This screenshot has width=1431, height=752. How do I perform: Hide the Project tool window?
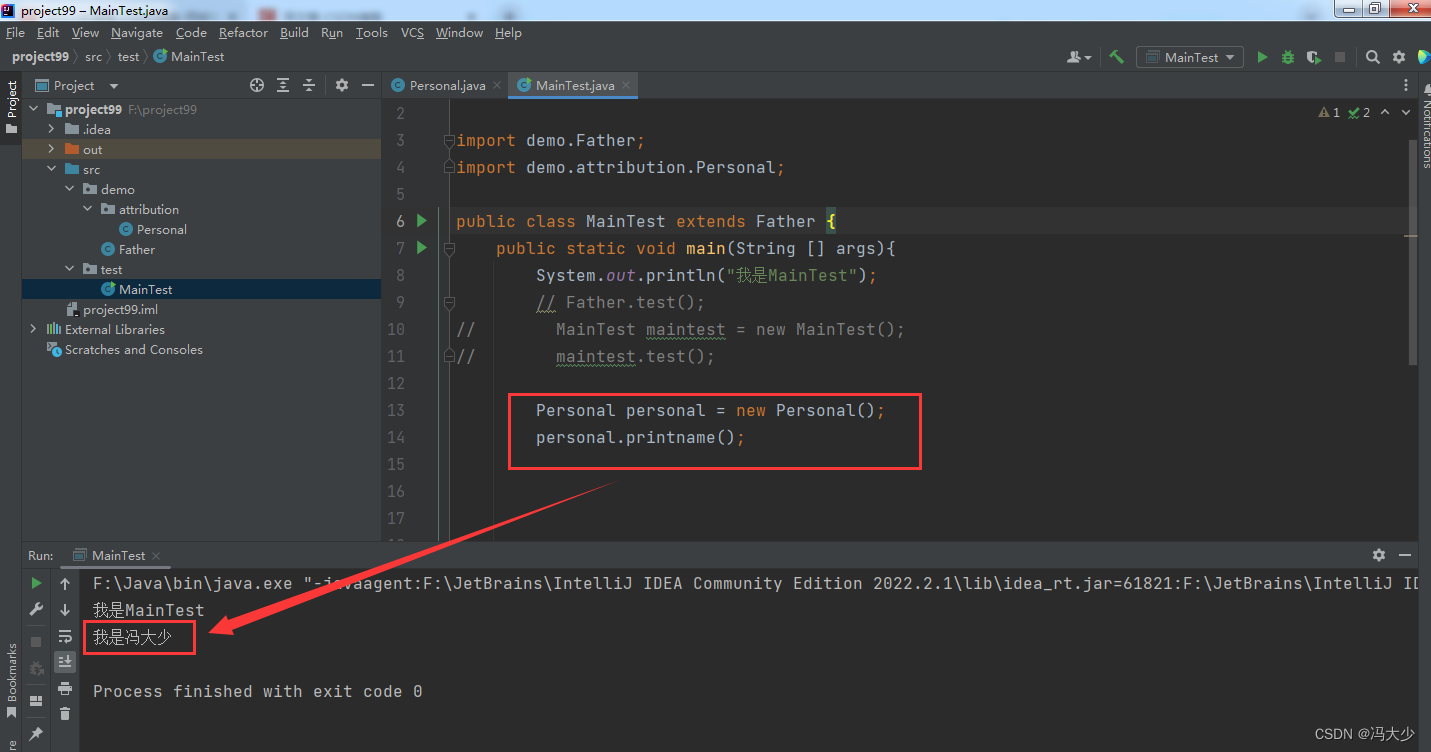point(368,85)
